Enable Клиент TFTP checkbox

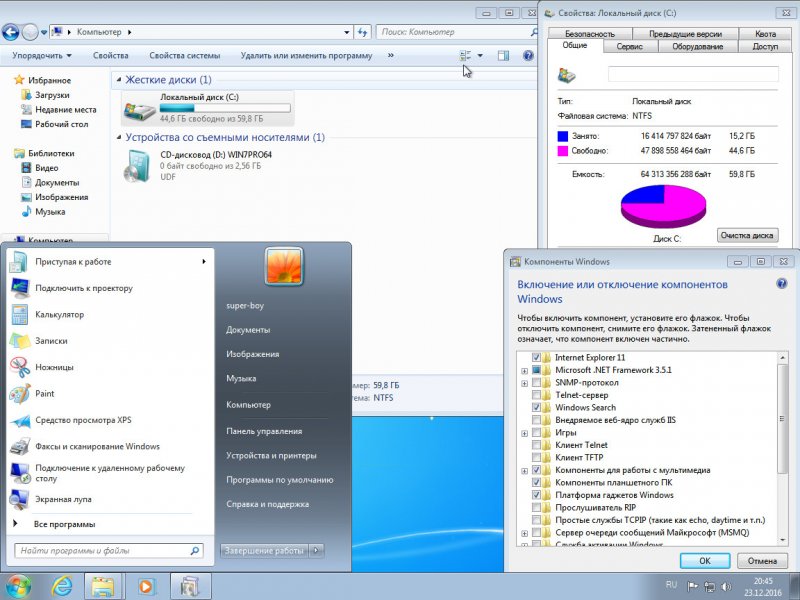(536, 458)
